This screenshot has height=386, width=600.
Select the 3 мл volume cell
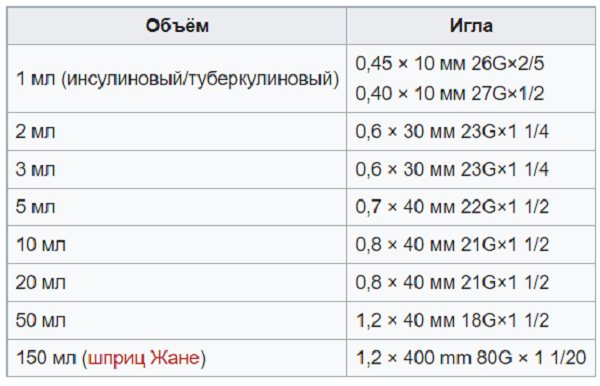[177, 169]
